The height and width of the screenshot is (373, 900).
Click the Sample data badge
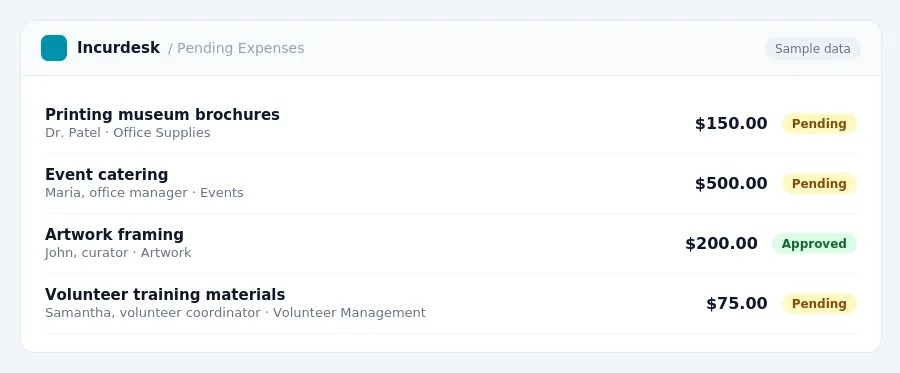pyautogui.click(x=812, y=49)
